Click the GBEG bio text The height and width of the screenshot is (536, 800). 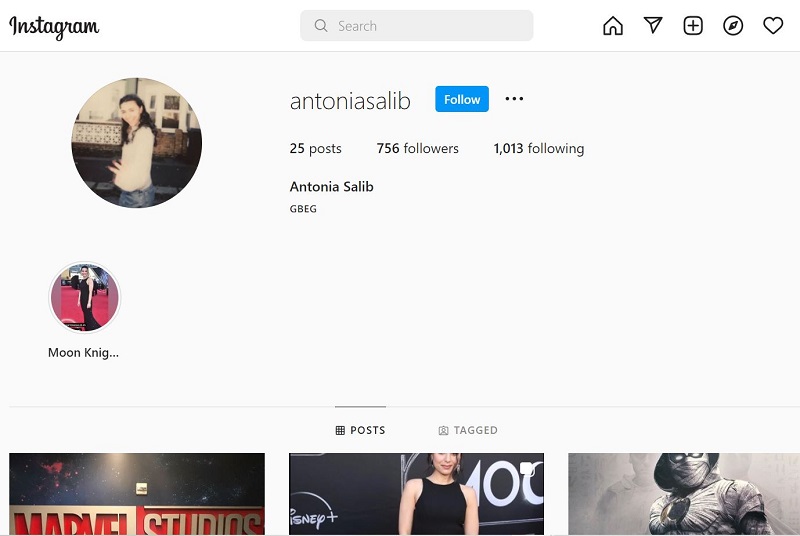[303, 209]
